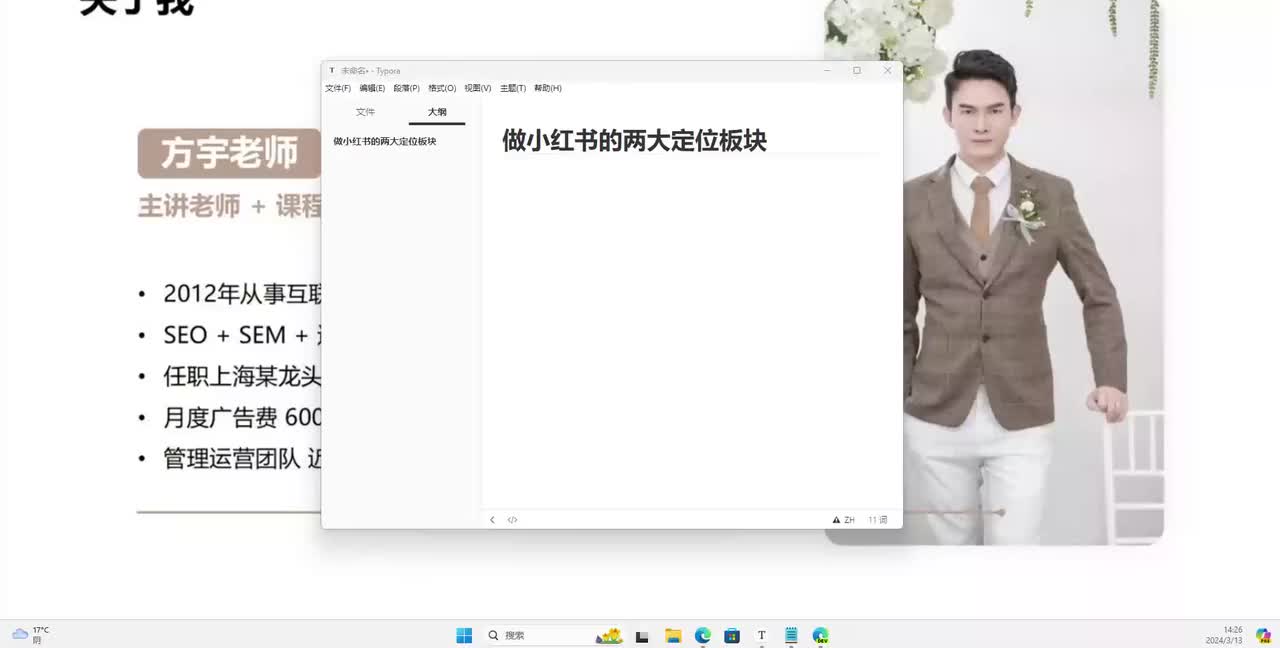Open the 段落(P) menu
Image resolution: width=1280 pixels, height=648 pixels.
point(407,88)
